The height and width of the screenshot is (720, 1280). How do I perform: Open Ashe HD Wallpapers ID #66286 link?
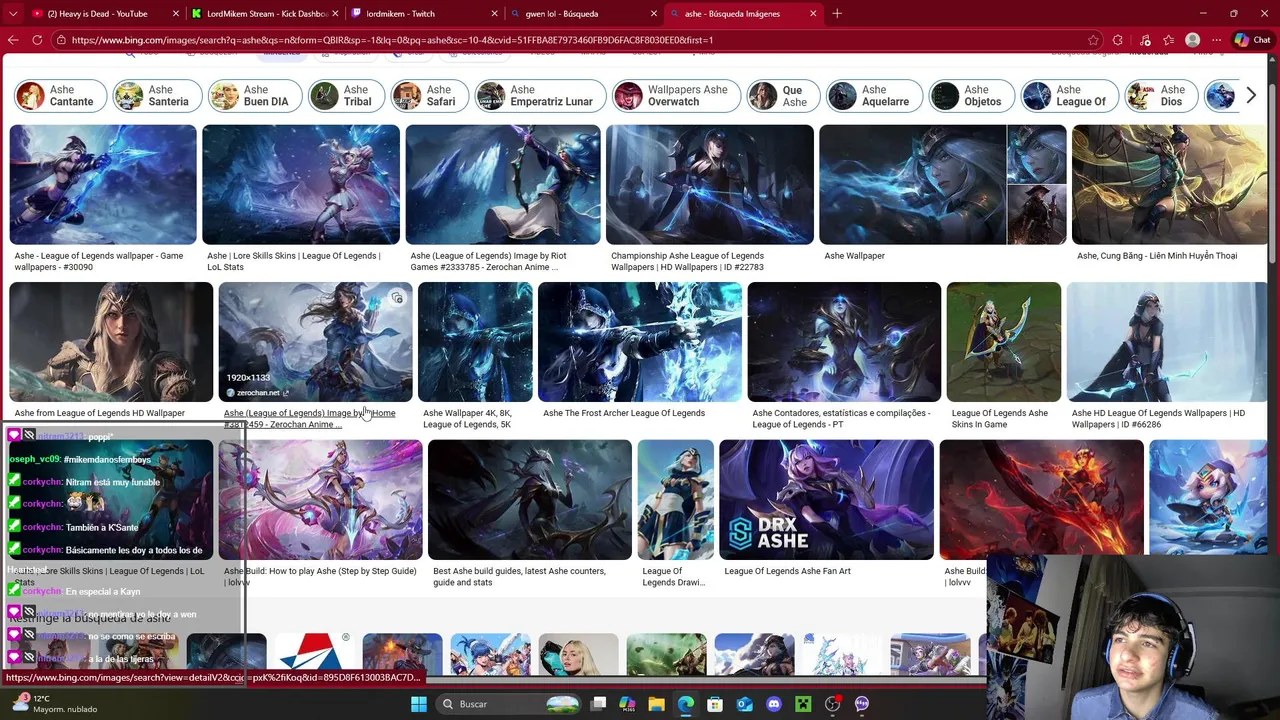point(1158,419)
